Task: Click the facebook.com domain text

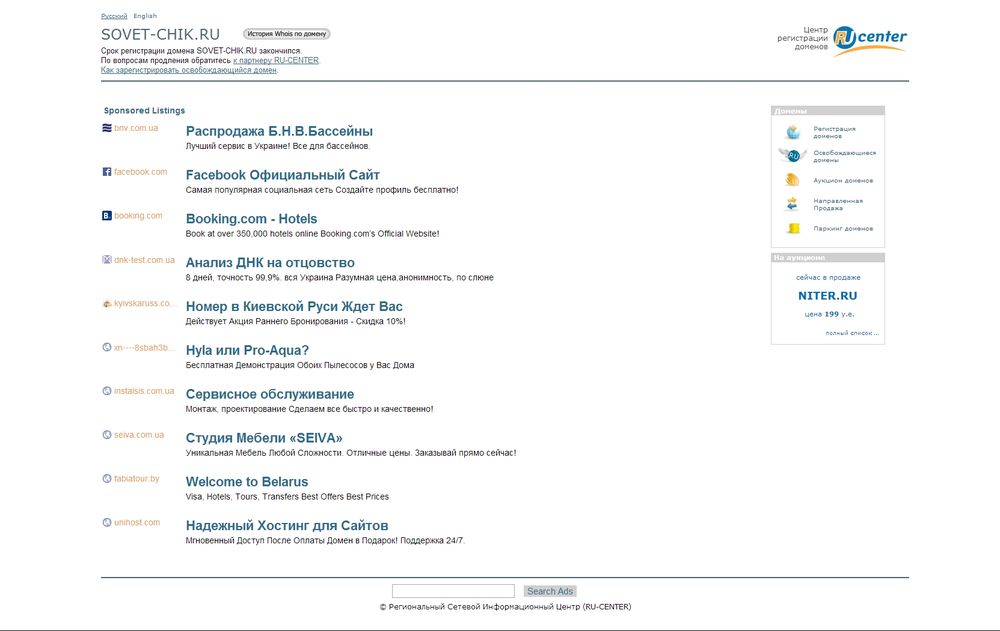Action: click(140, 172)
